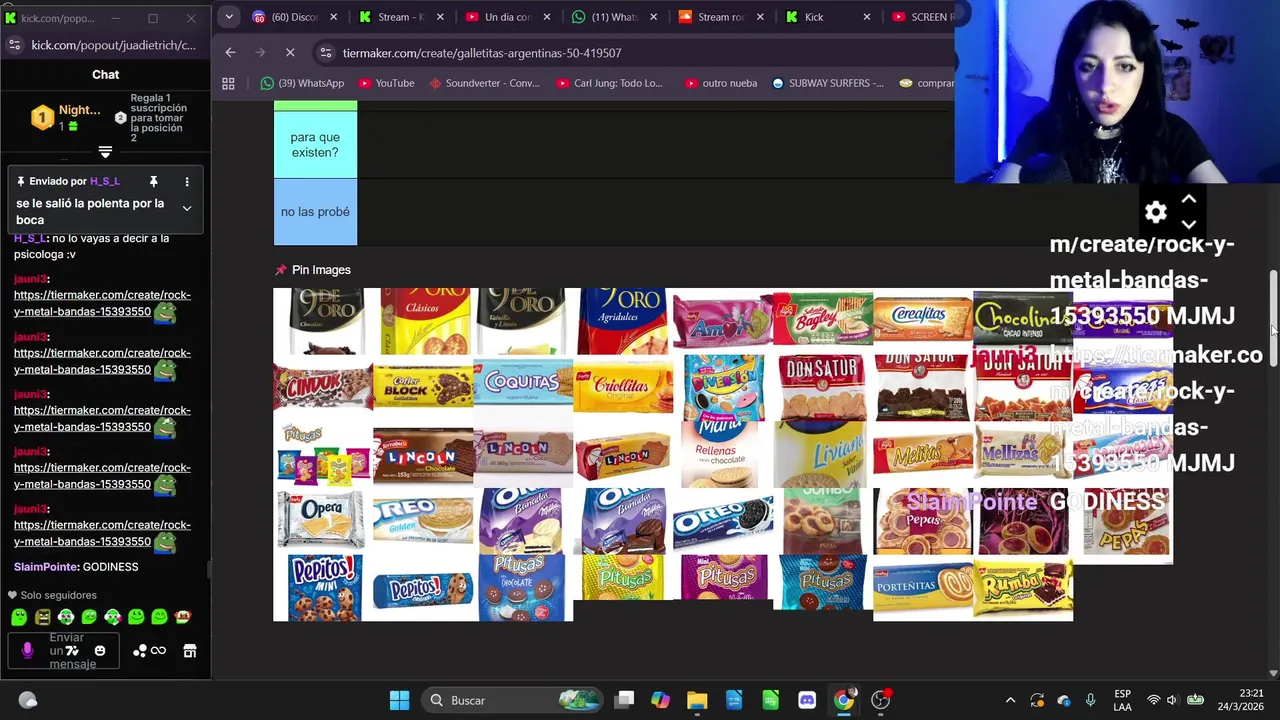Open the (39) WhatsApp bookmark
The image size is (1280, 720).
301,83
